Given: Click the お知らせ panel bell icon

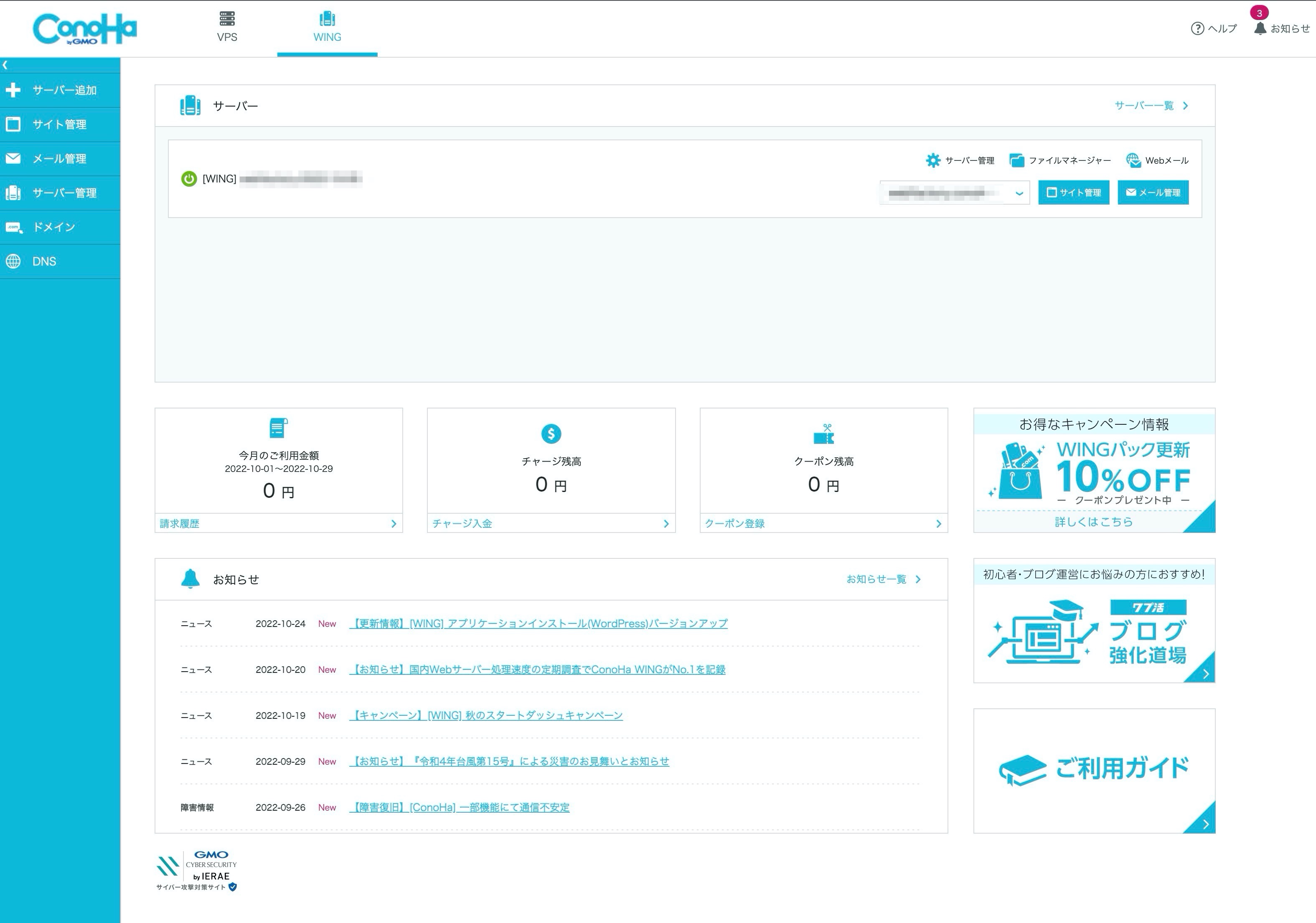Looking at the screenshot, I should point(190,579).
